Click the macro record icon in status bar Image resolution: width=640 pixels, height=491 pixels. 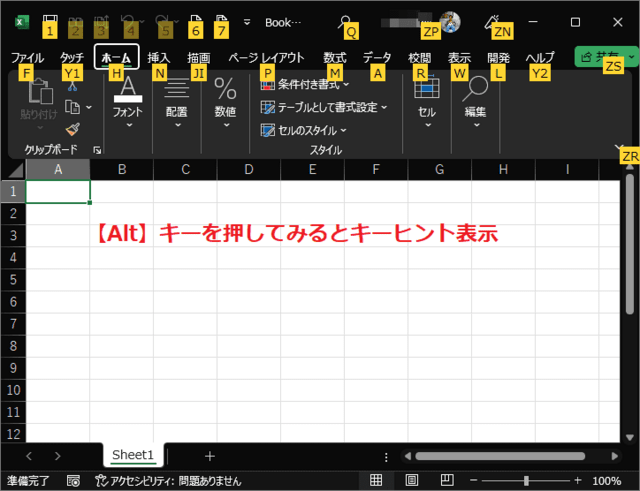[73, 481]
